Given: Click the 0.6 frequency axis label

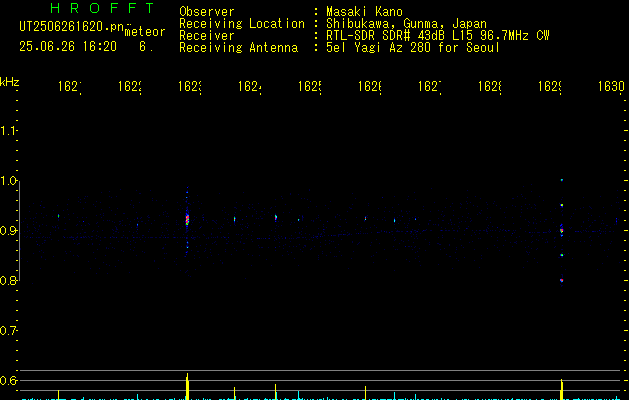Looking at the screenshot, I should (8, 380).
